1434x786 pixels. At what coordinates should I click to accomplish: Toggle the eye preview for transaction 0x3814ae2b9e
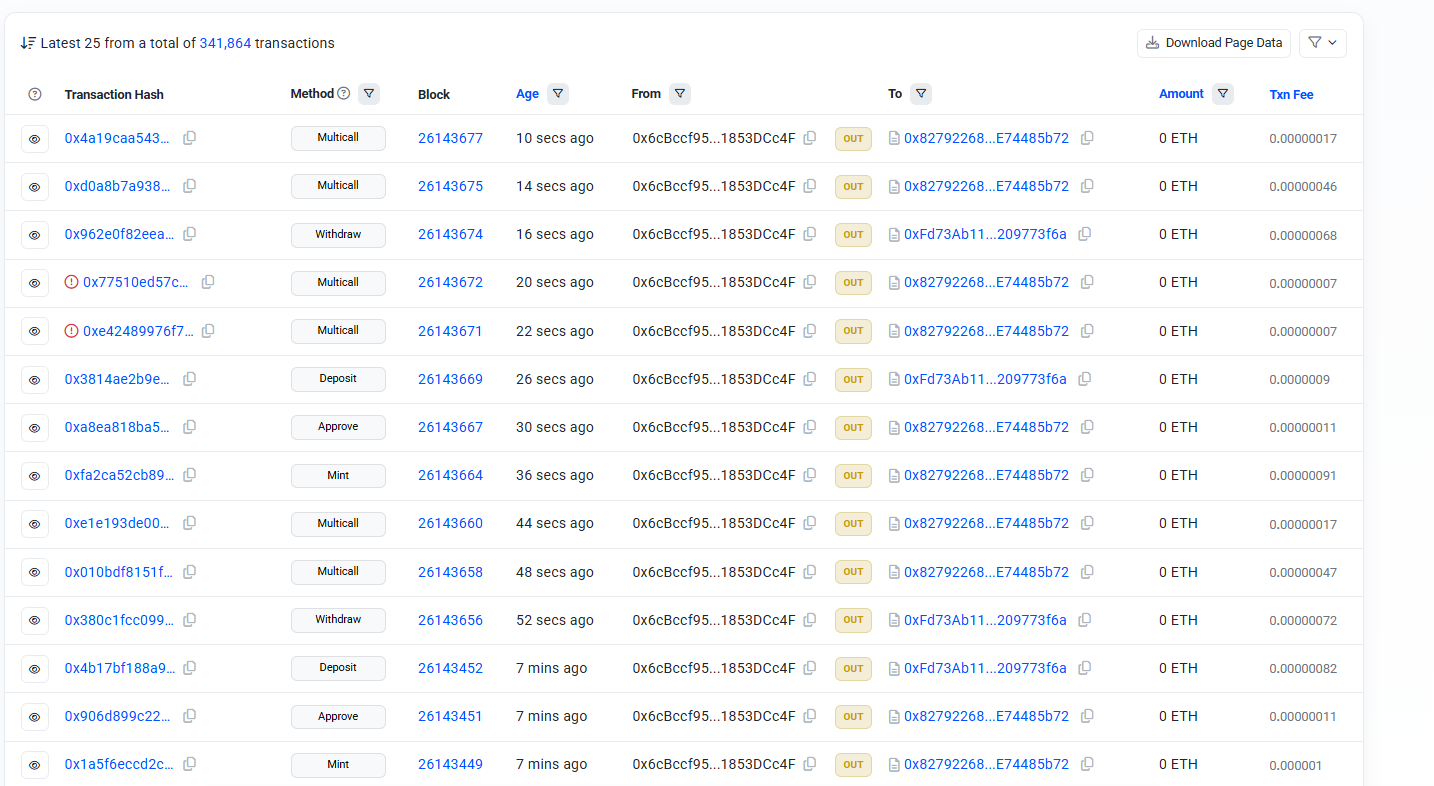tap(35, 380)
